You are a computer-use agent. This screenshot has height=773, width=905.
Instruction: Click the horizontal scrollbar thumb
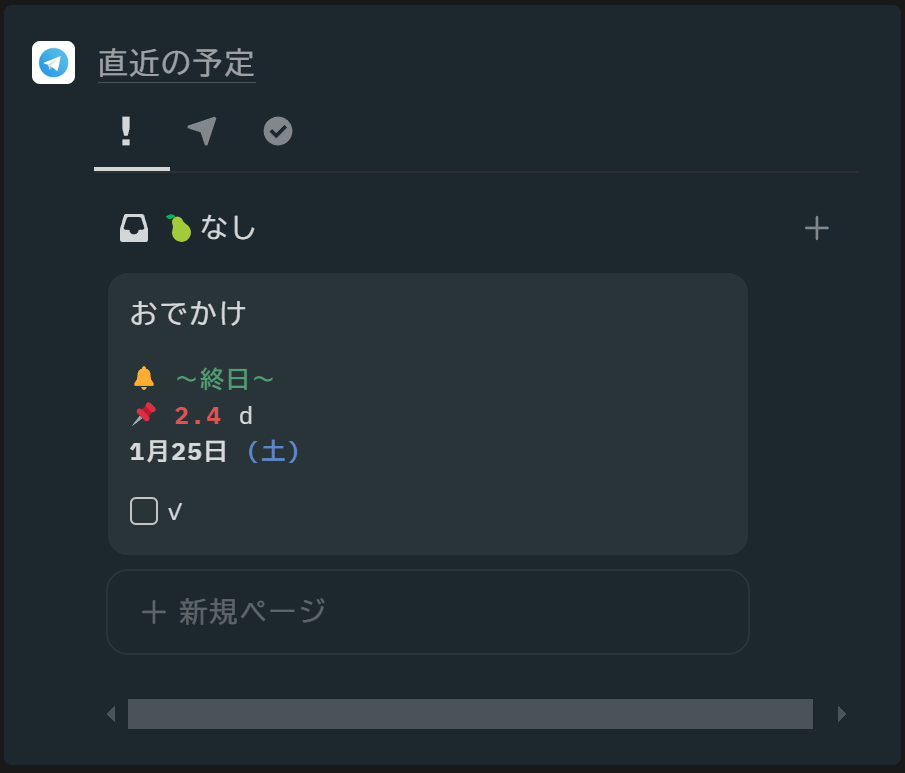[x=470, y=714]
